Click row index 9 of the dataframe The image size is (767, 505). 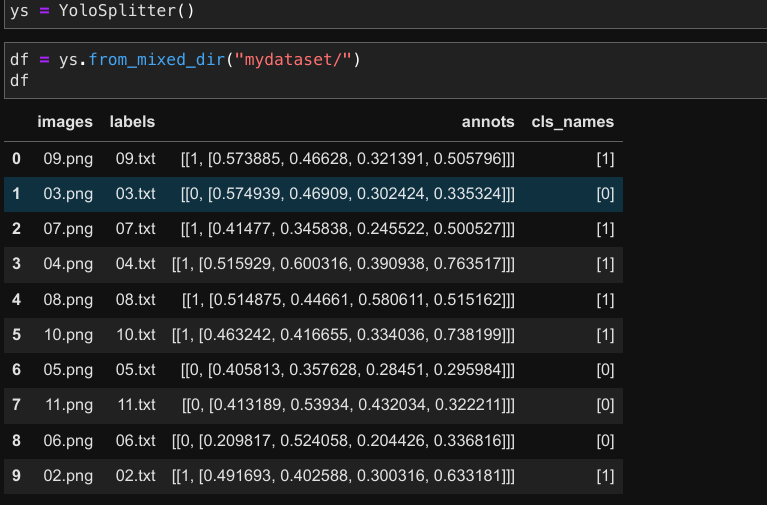(x=16, y=475)
